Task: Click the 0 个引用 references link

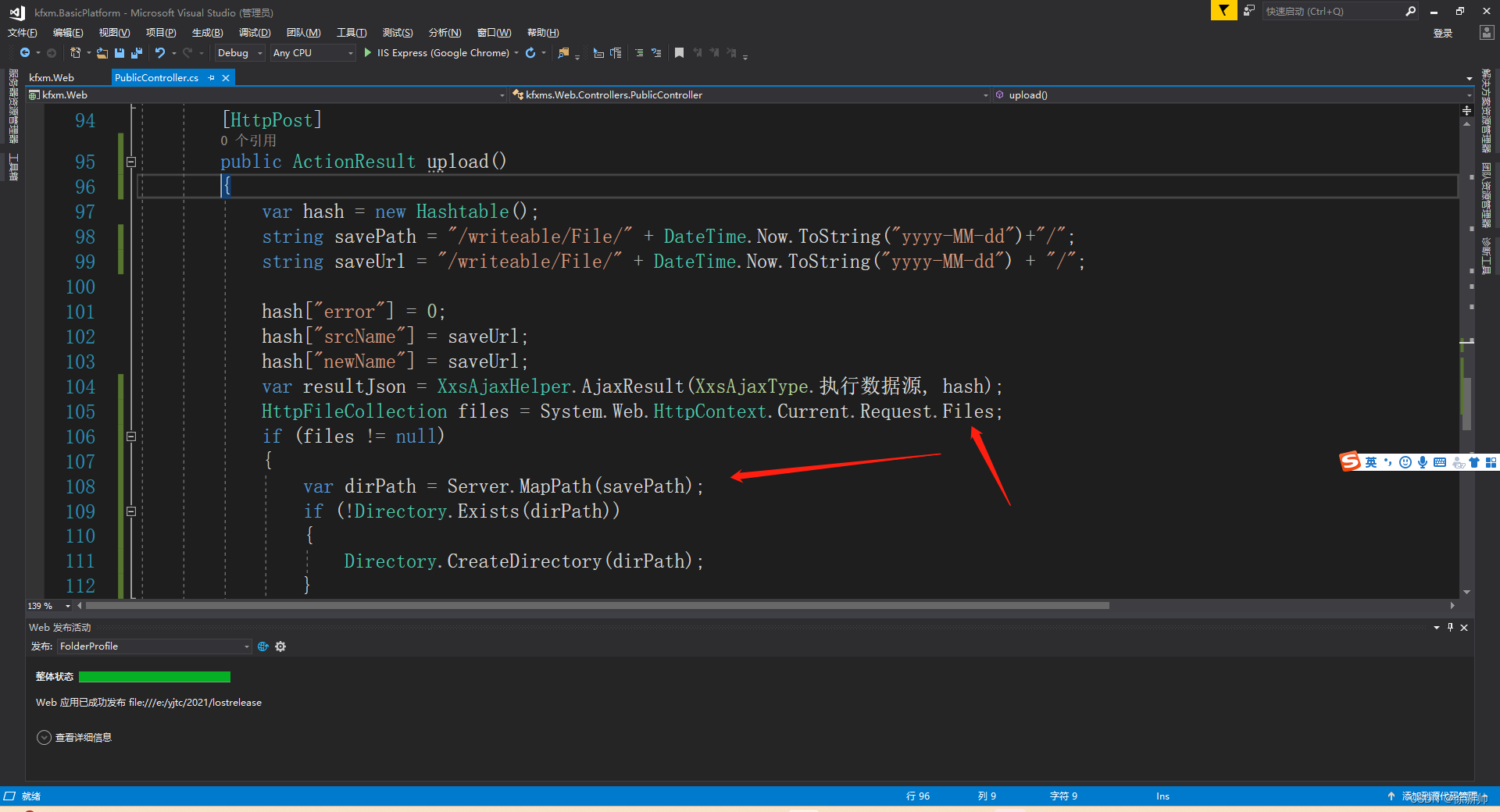Action: (248, 141)
